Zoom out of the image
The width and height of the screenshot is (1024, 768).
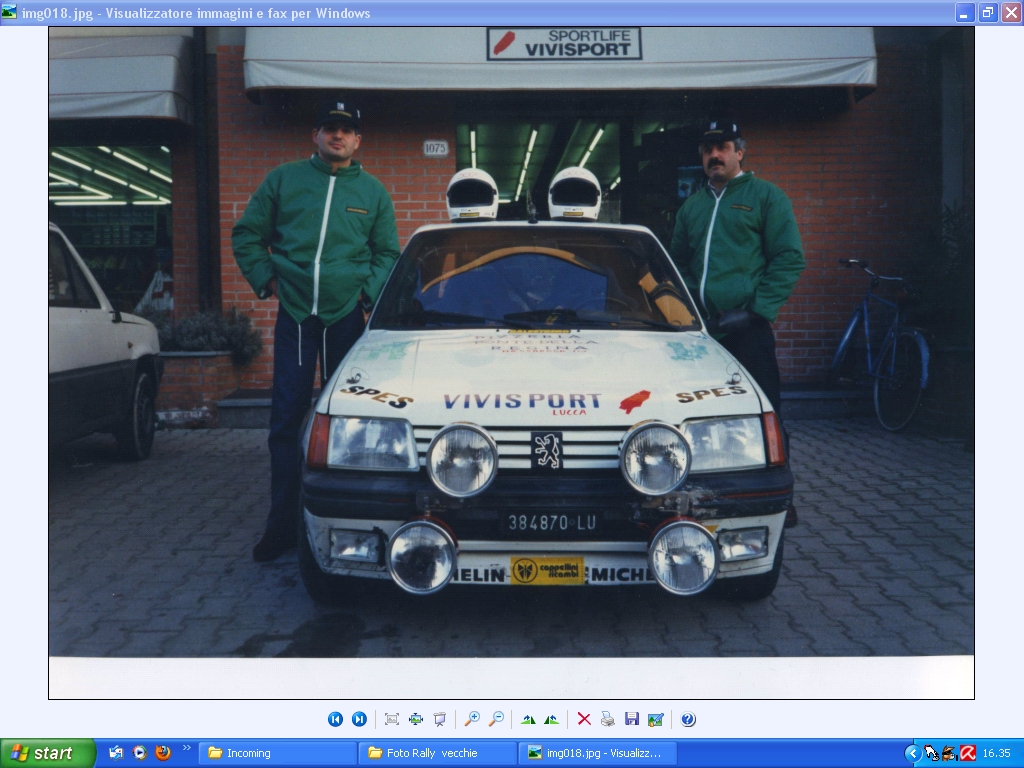click(496, 719)
